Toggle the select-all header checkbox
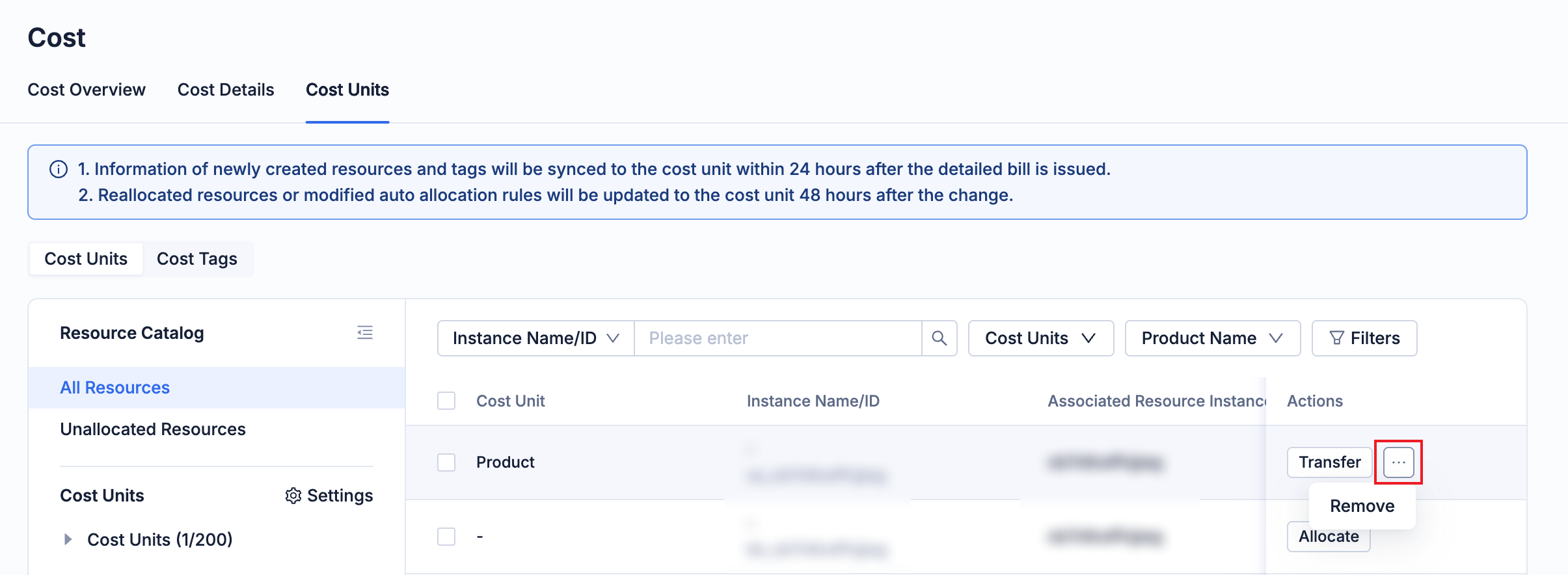 pyautogui.click(x=446, y=401)
